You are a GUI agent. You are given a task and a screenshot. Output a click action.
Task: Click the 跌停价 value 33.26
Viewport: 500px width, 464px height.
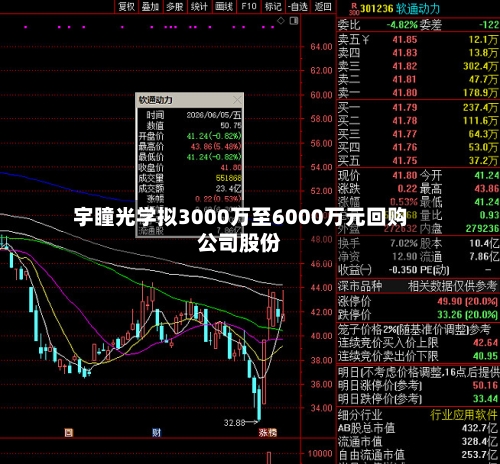[450, 315]
